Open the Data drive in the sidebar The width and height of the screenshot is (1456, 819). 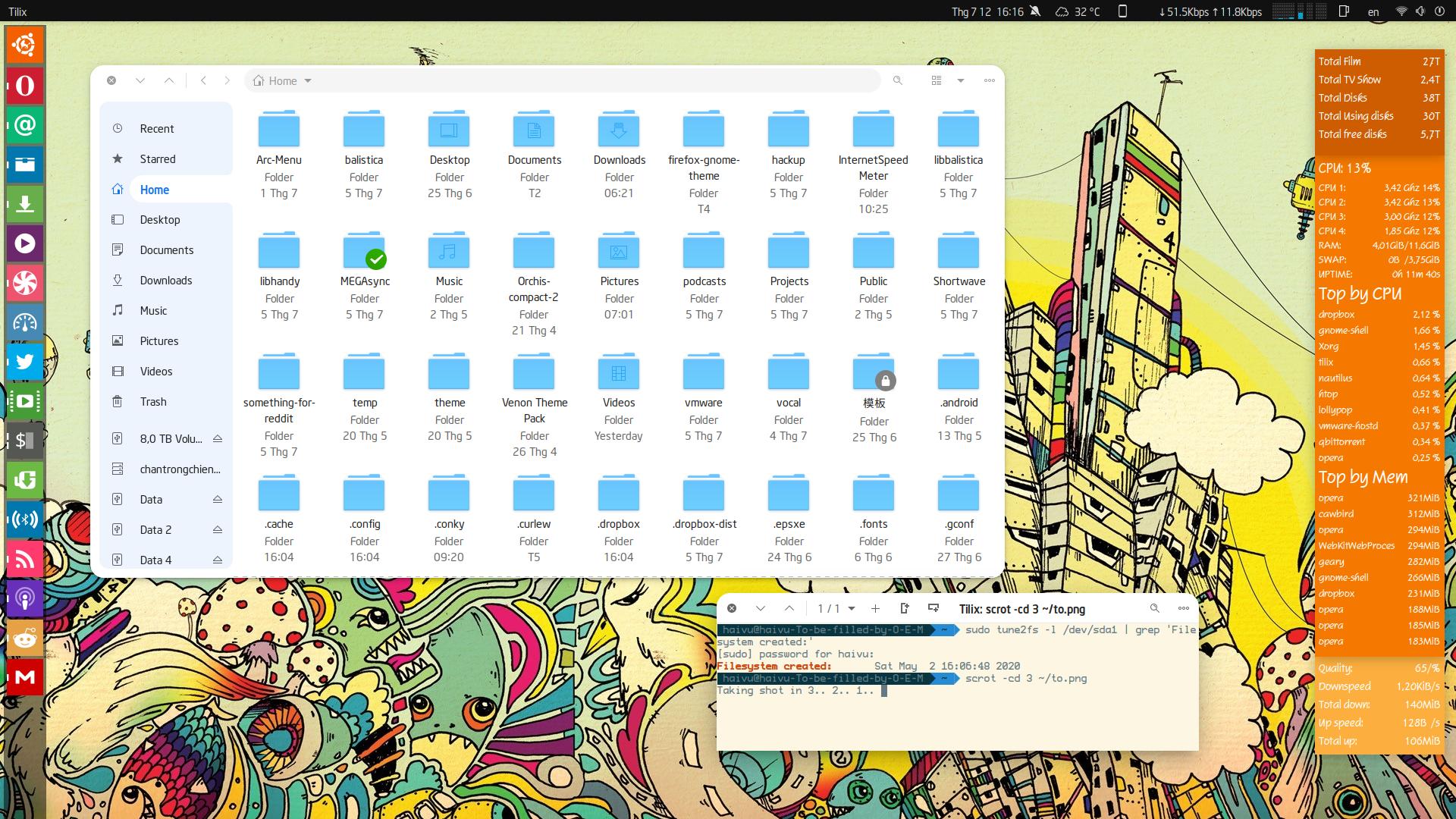click(x=166, y=500)
